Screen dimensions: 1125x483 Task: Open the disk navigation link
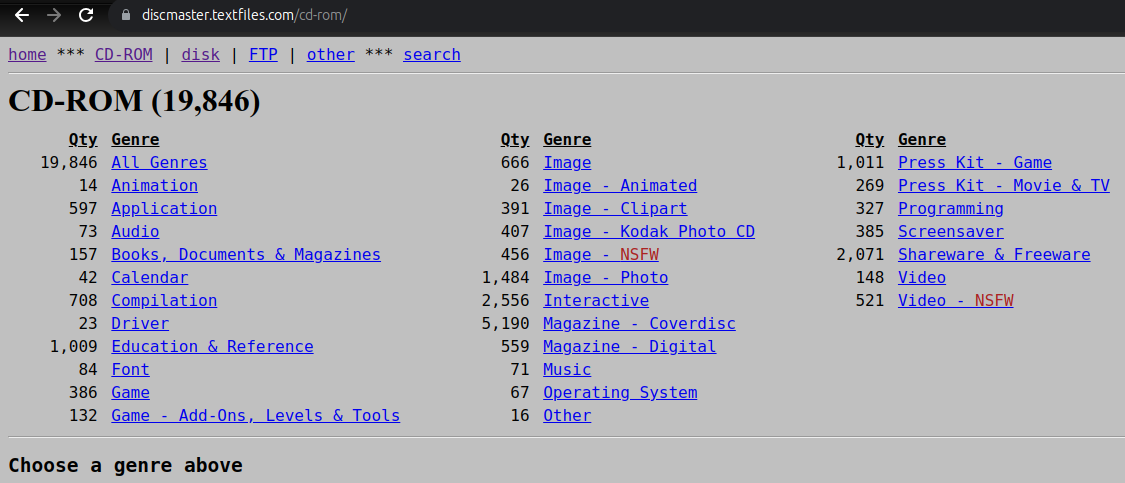click(x=200, y=55)
